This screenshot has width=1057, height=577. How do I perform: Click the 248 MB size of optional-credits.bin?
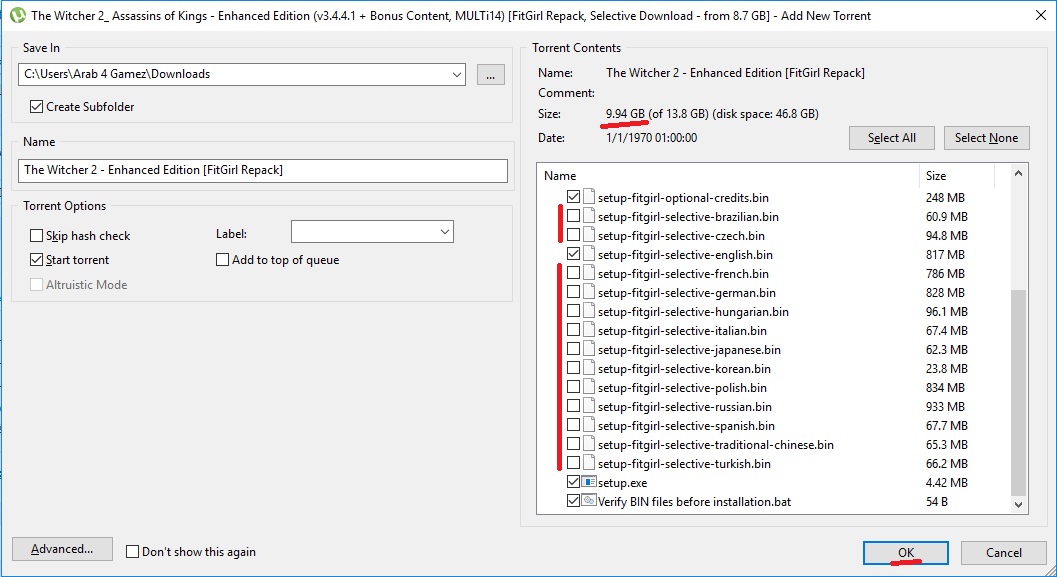[945, 197]
